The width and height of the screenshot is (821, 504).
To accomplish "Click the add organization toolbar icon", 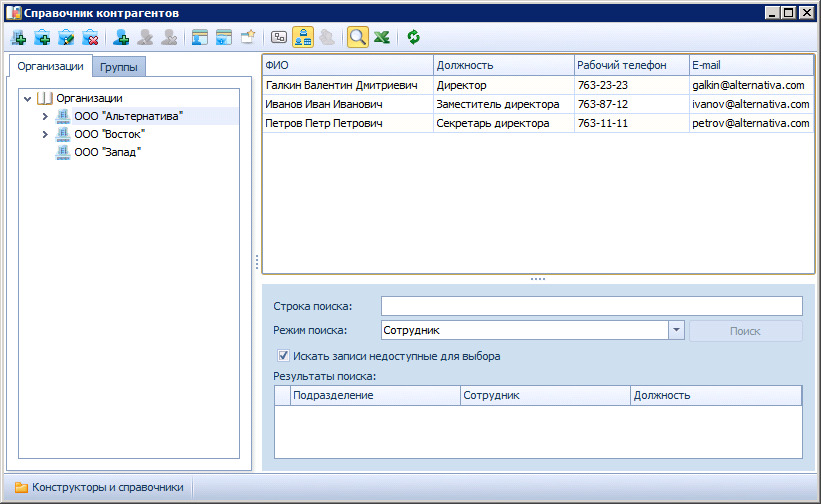I will click(x=18, y=38).
